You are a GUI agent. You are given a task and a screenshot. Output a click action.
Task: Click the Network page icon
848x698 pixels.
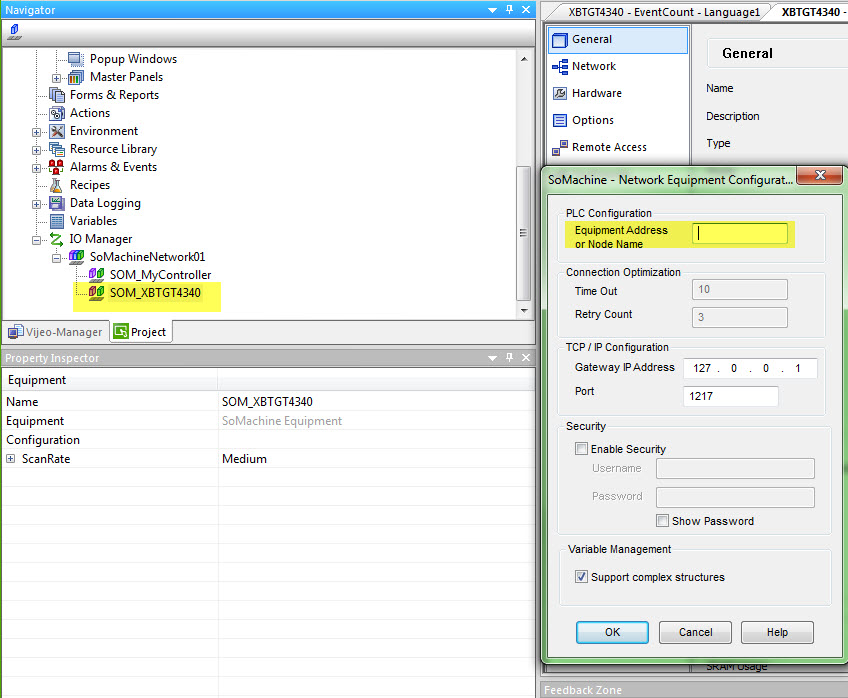click(560, 67)
